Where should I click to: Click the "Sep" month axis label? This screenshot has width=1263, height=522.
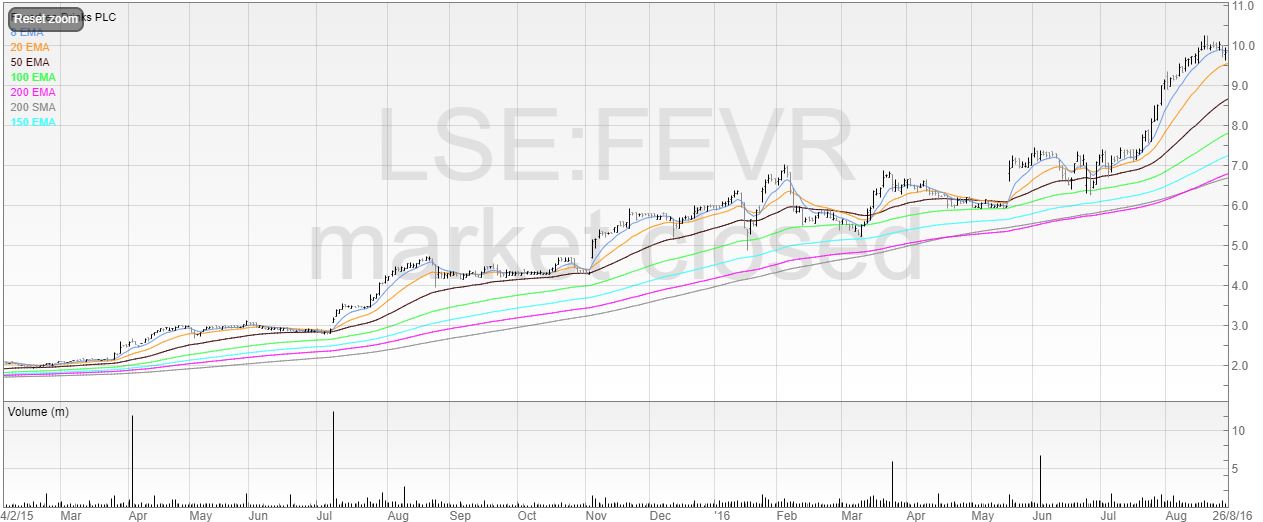pyautogui.click(x=459, y=516)
